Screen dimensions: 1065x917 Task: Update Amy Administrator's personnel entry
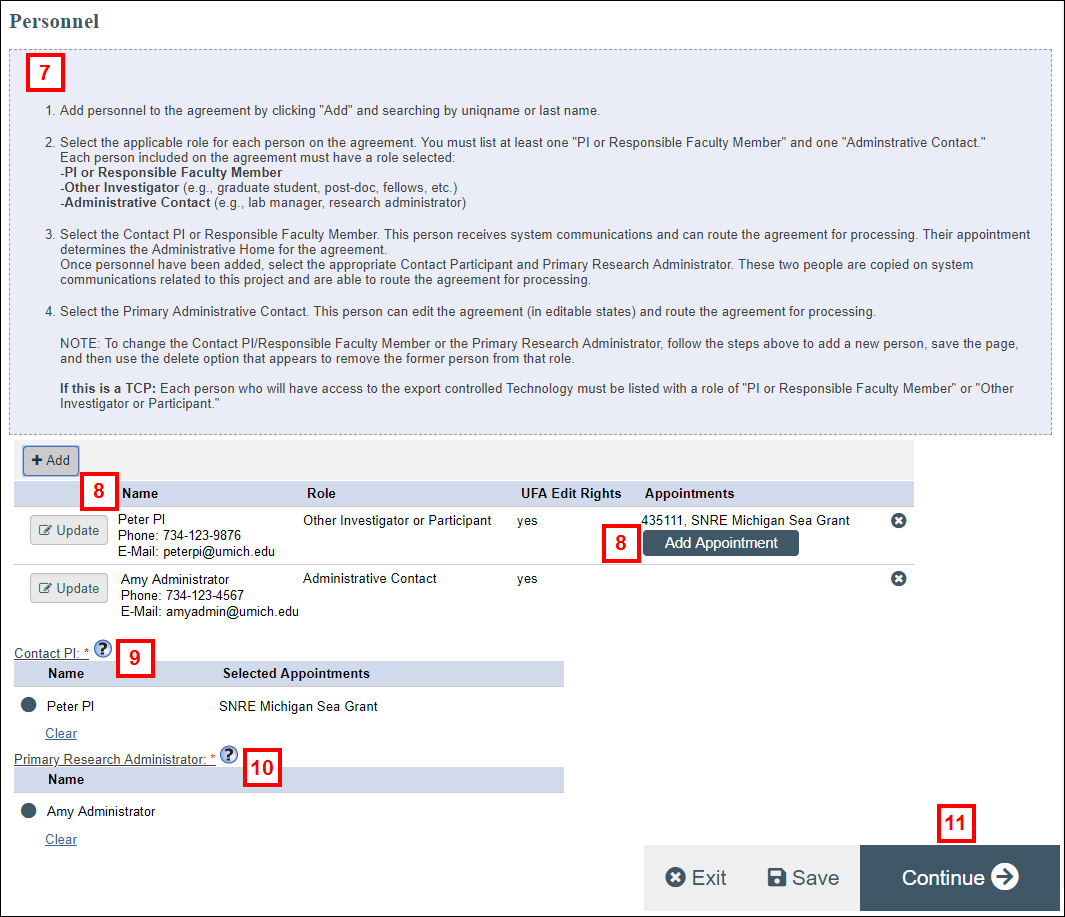69,588
